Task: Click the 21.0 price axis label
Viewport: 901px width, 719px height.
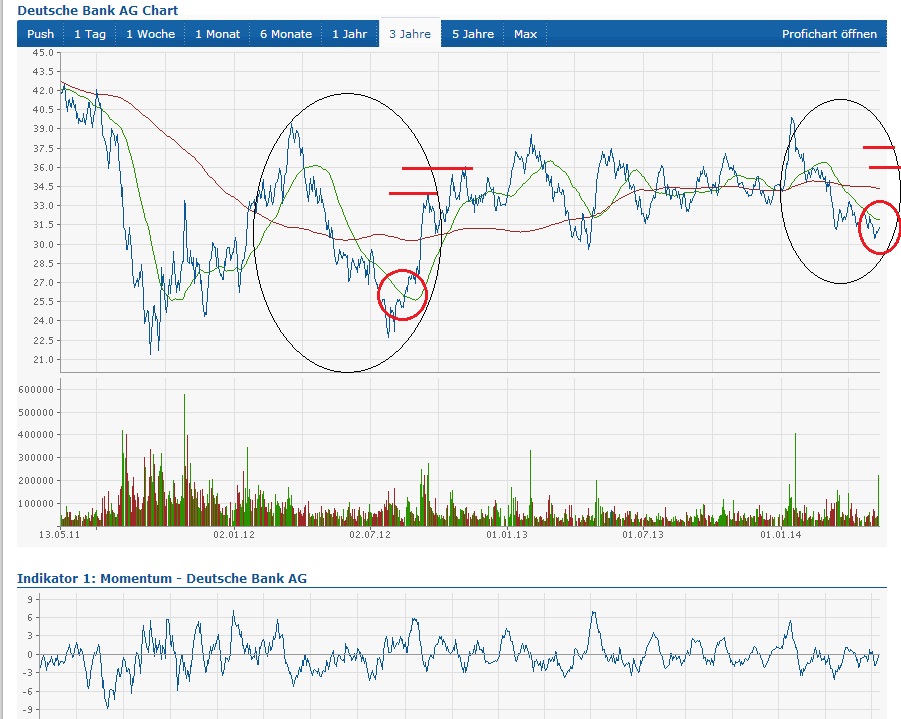Action: coord(43,359)
